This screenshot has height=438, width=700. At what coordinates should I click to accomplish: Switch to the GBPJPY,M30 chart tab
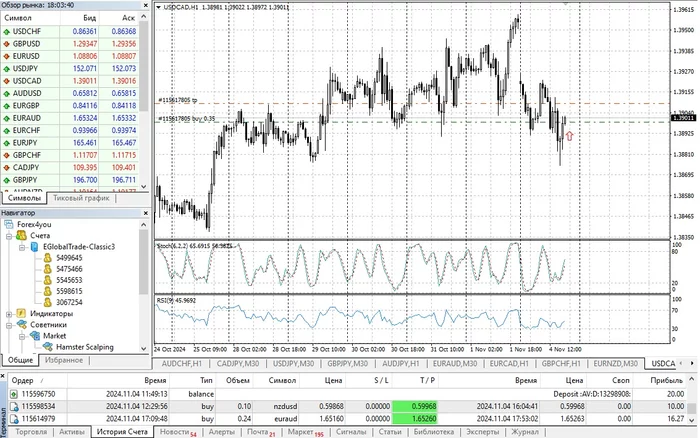[x=347, y=363]
